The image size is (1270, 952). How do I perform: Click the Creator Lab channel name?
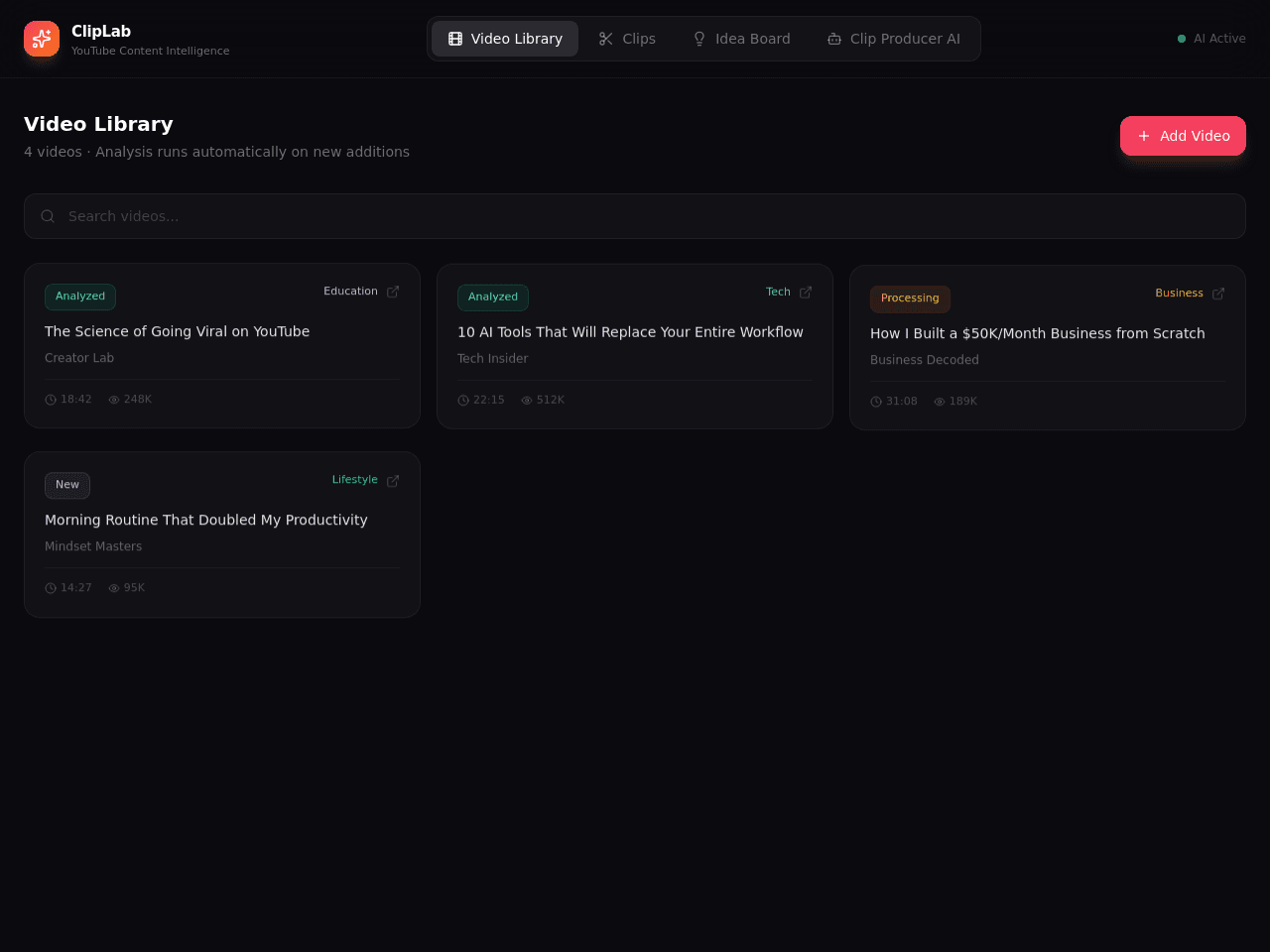click(79, 358)
